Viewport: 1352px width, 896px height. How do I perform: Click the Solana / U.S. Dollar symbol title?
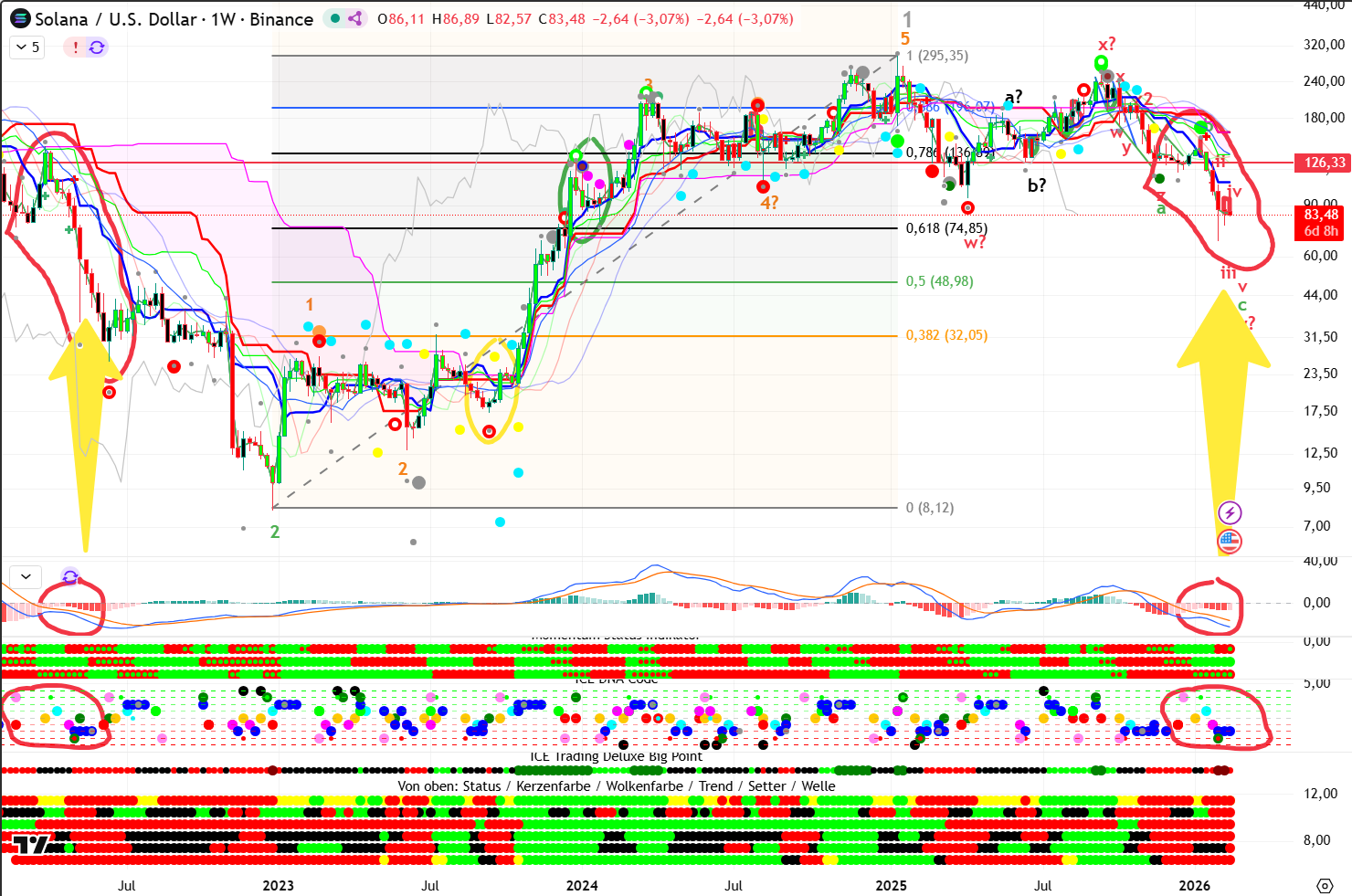tap(174, 18)
